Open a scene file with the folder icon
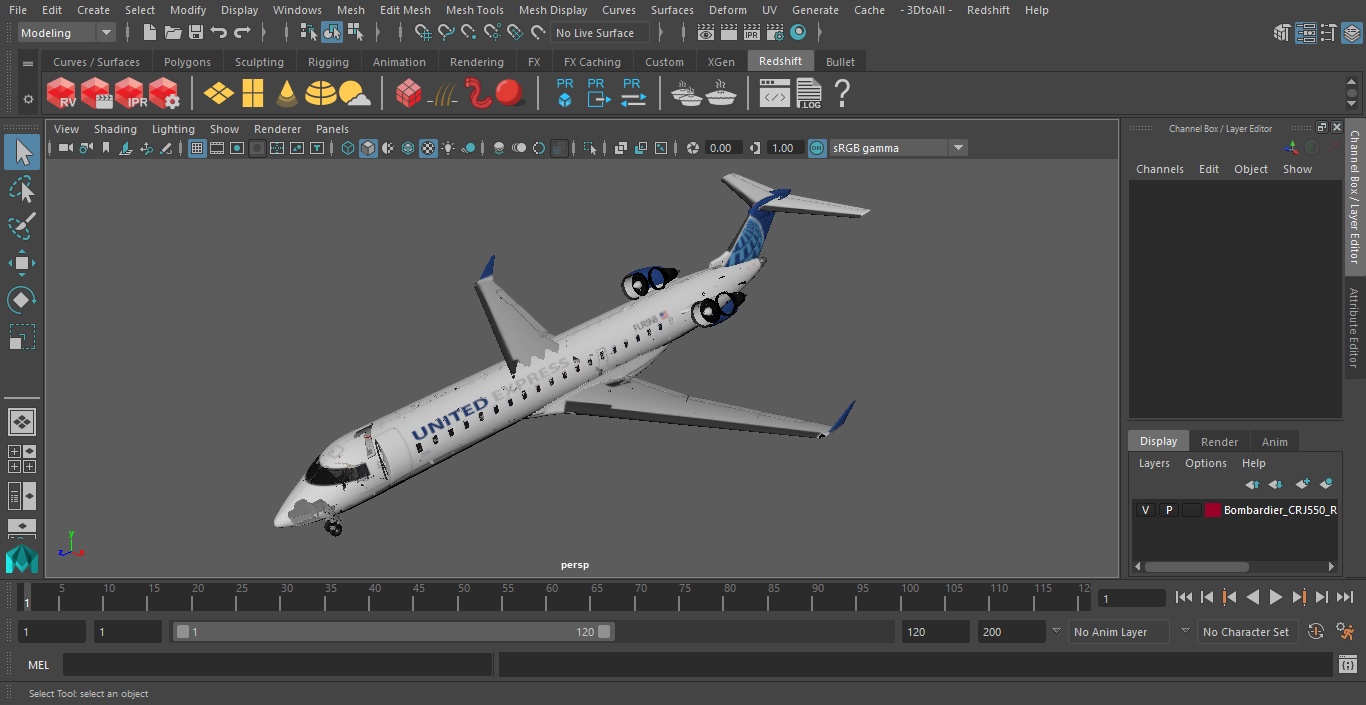Viewport: 1366px width, 705px height. click(x=173, y=33)
